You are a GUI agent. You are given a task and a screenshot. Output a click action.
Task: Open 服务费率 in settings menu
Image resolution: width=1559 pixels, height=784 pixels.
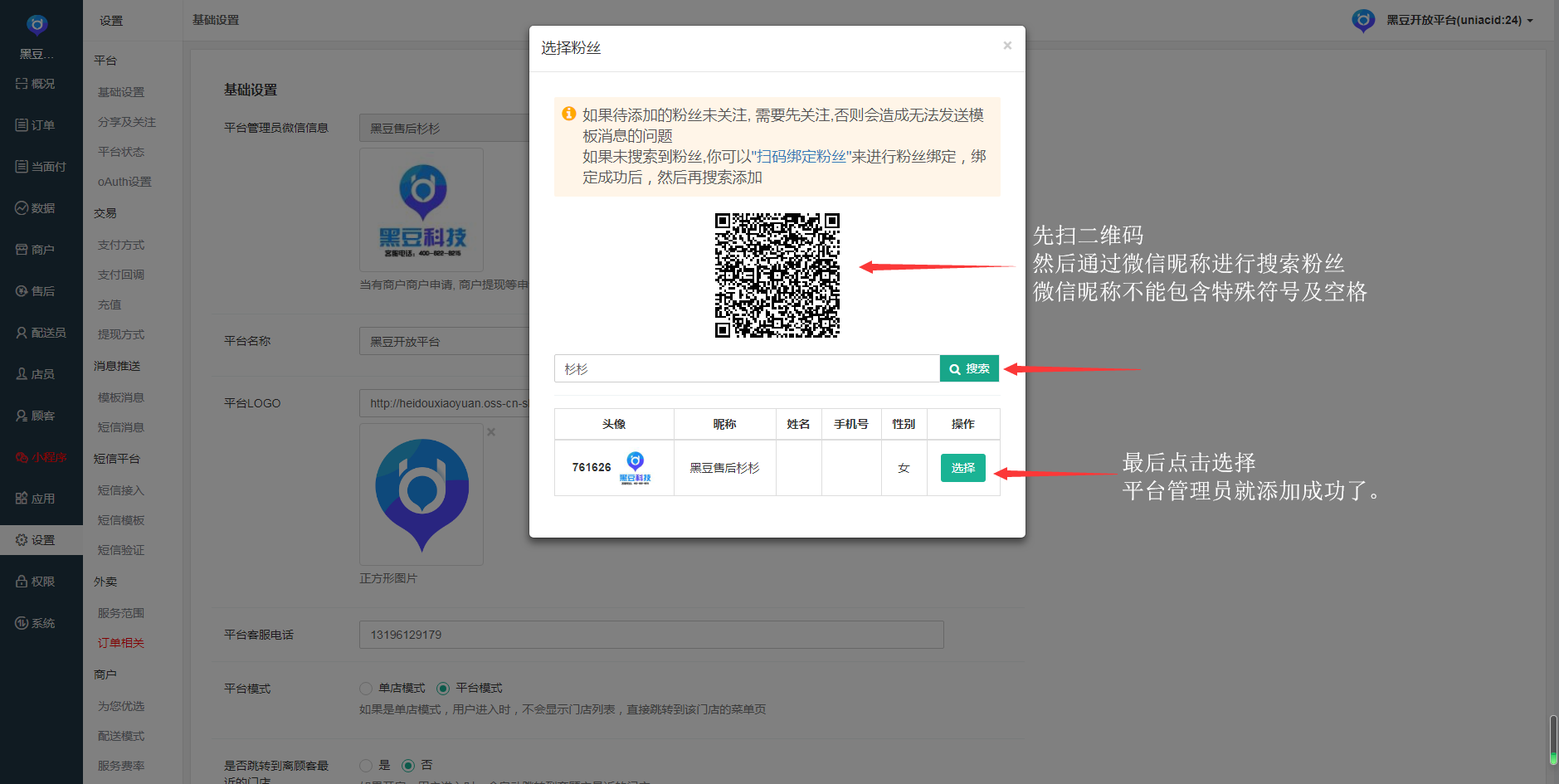pyautogui.click(x=121, y=766)
